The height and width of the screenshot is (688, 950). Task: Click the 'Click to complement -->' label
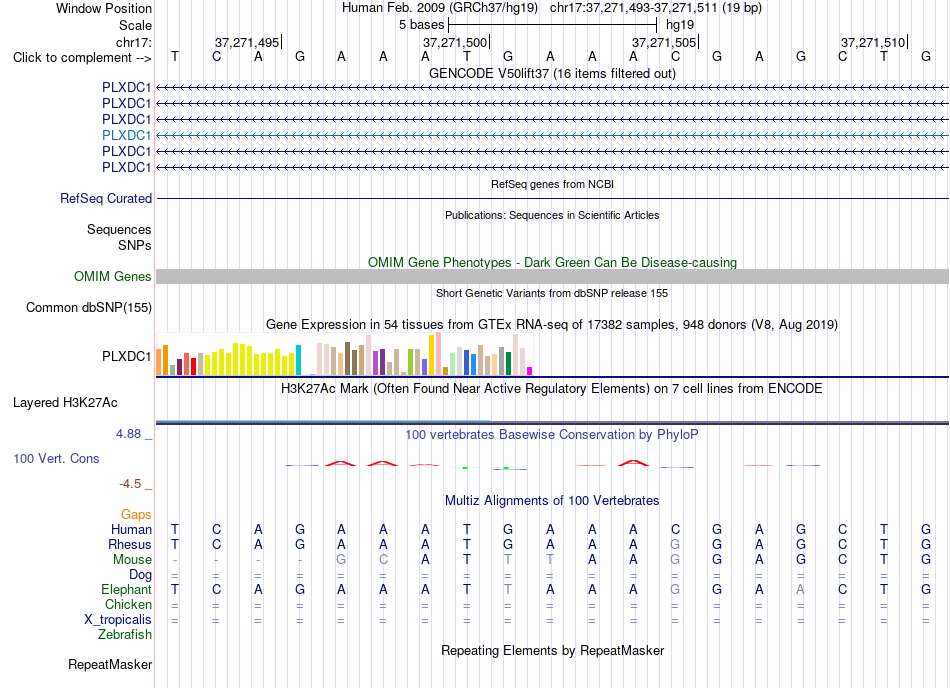(x=82, y=58)
